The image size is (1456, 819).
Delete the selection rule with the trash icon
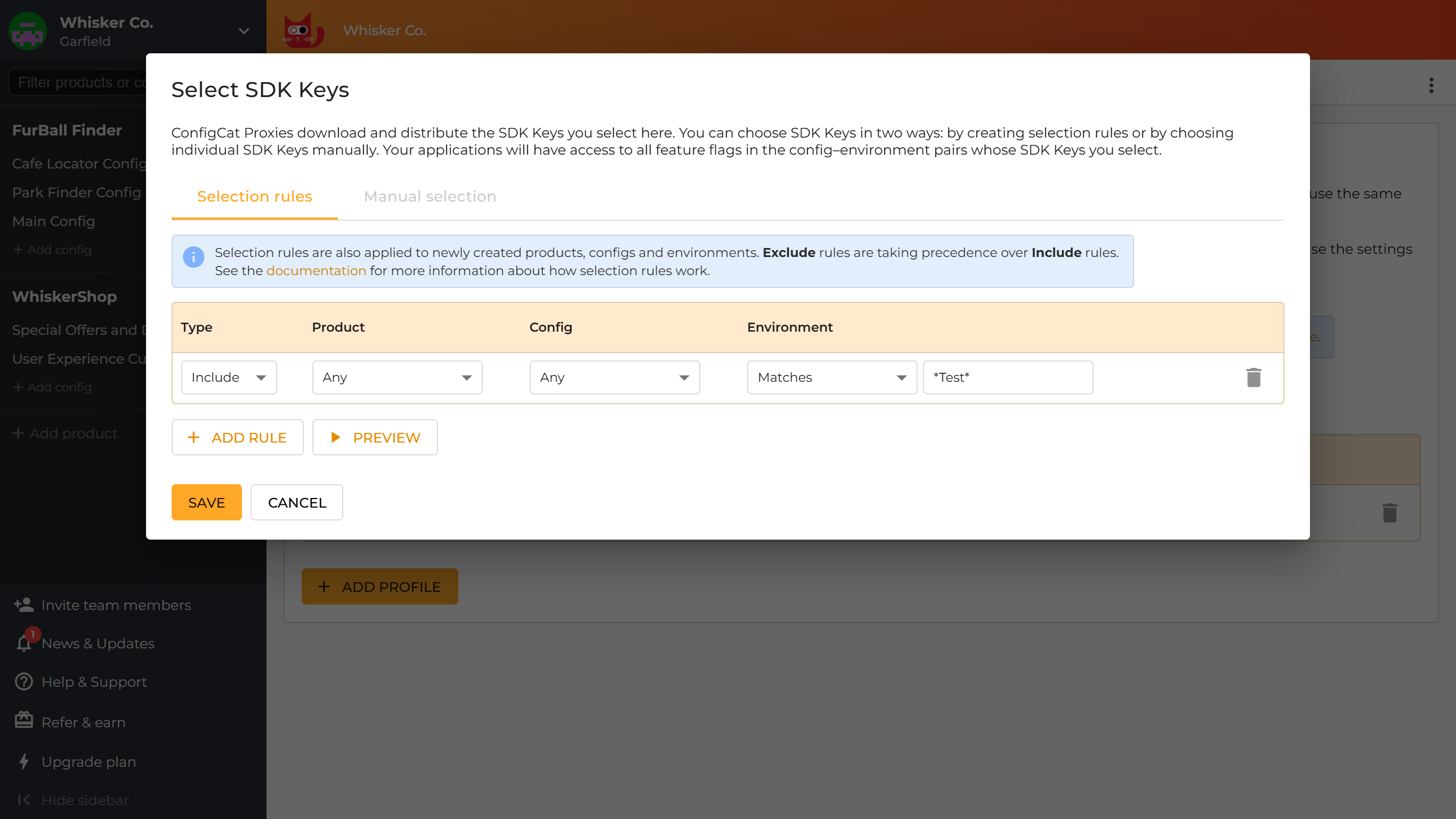[x=1253, y=378]
